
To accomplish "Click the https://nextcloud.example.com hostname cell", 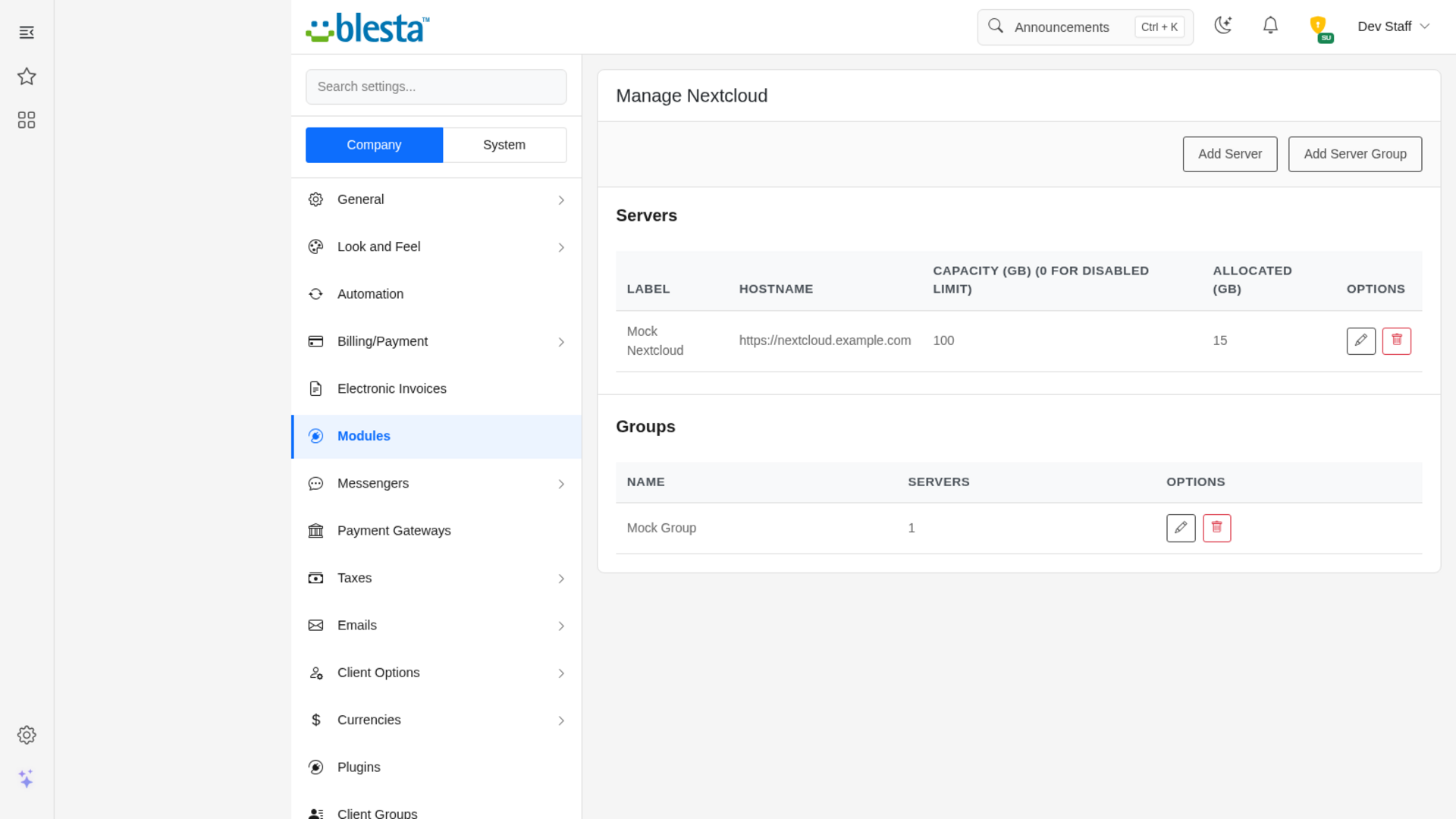I will click(825, 340).
